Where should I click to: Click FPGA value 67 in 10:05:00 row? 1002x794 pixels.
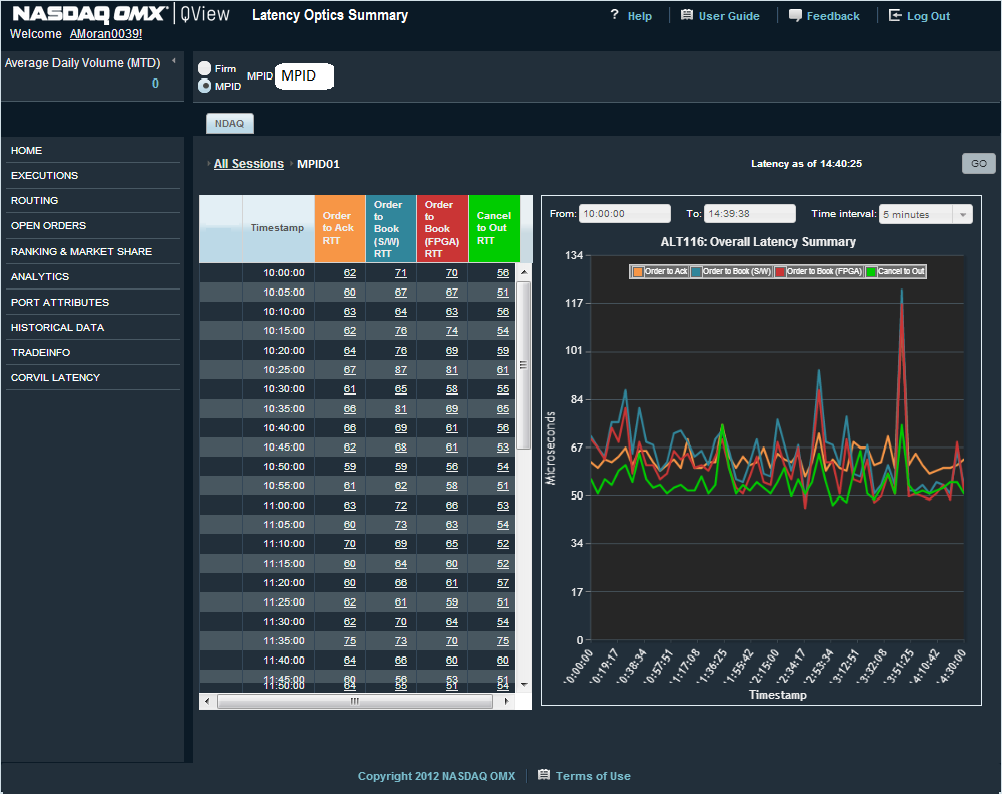(452, 293)
